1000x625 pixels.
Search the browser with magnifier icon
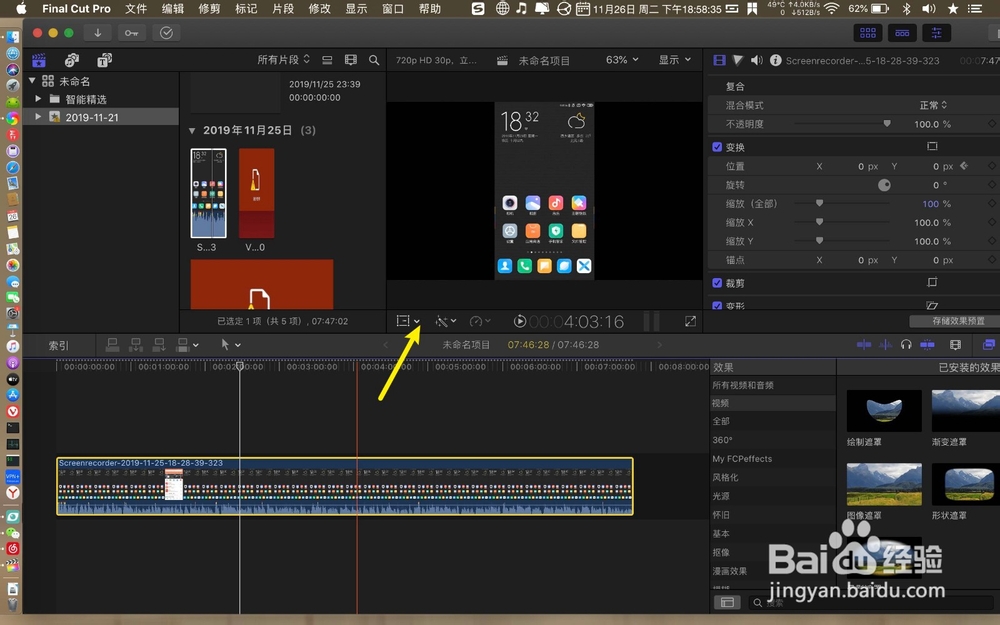pos(374,60)
